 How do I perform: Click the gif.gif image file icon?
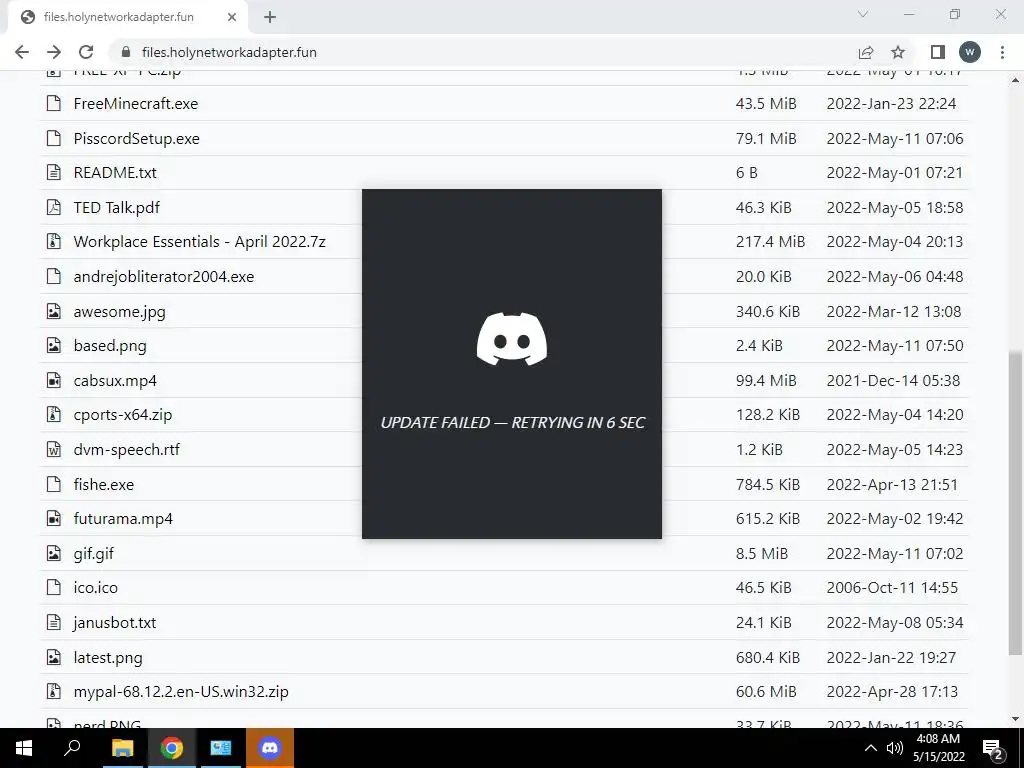(54, 553)
